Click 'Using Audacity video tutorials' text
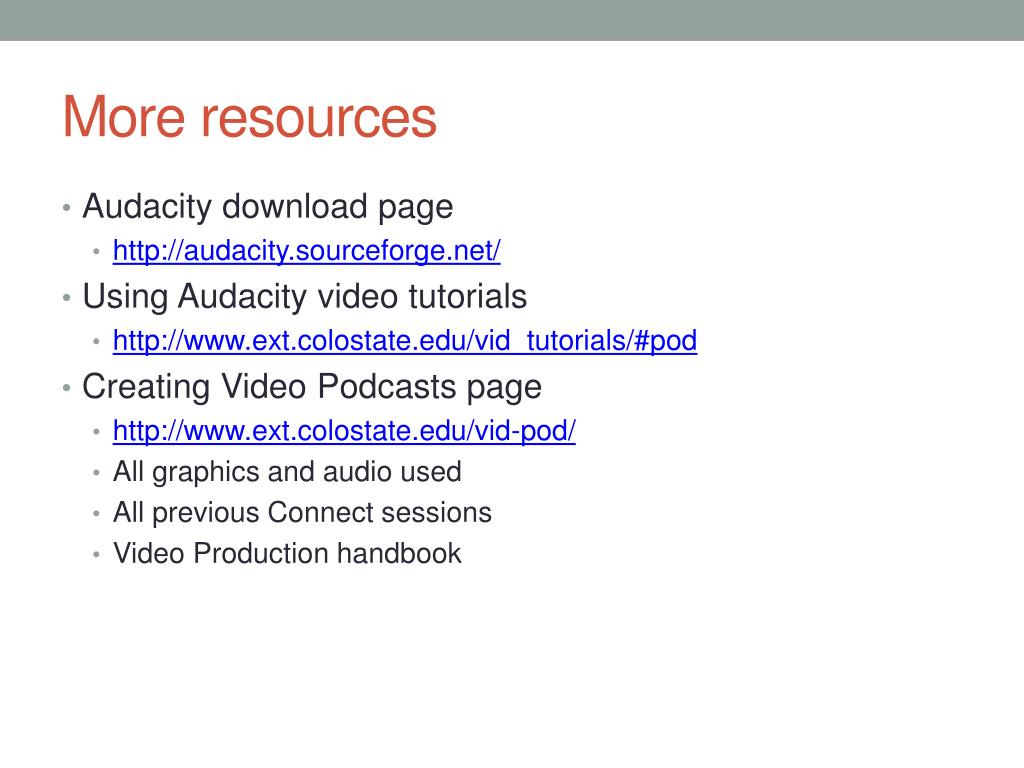Image resolution: width=1024 pixels, height=768 pixels. click(x=304, y=296)
